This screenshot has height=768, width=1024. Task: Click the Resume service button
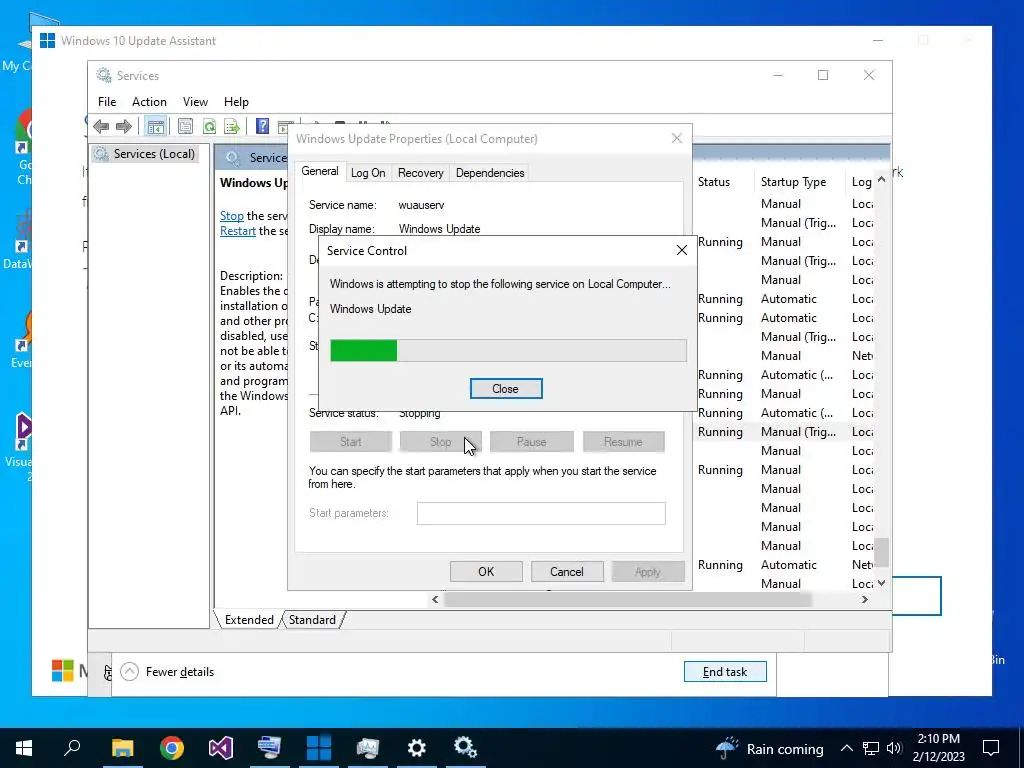[x=623, y=442]
